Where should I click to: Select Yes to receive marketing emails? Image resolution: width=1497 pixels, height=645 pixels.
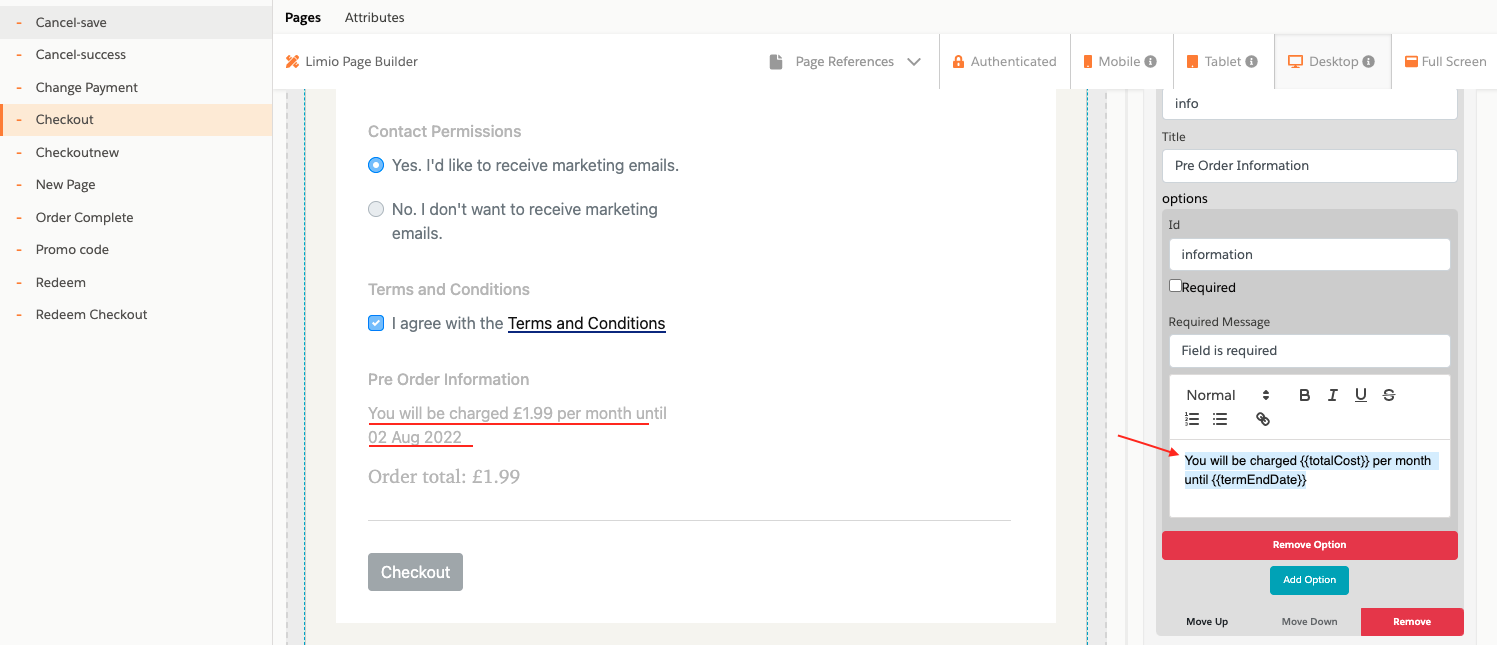coord(376,165)
